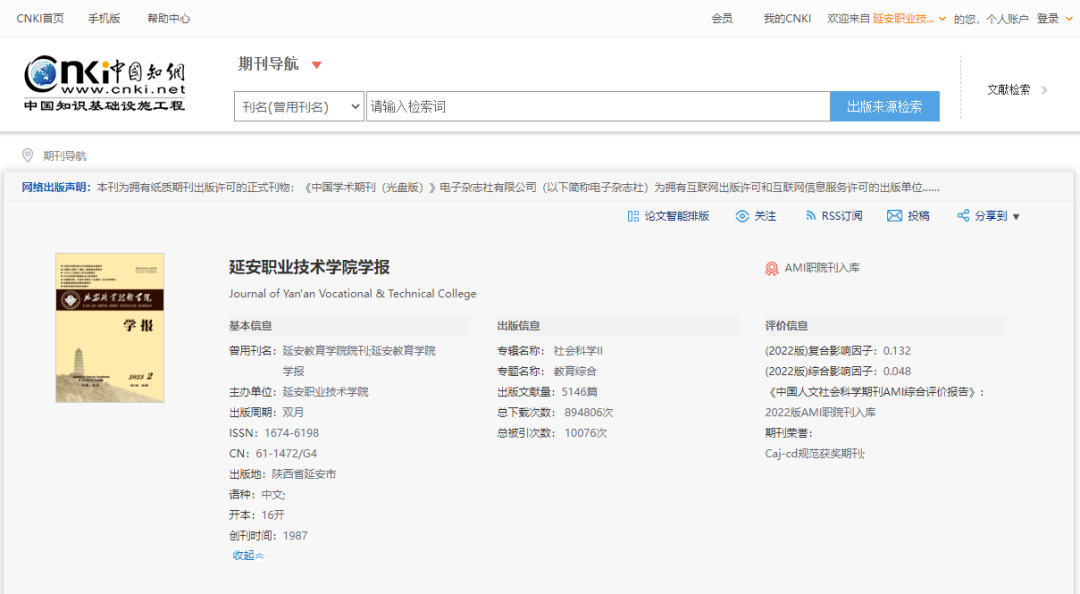1080x594 pixels.
Task: Click the 复合影响因子 value 0.132
Action: (x=897, y=351)
